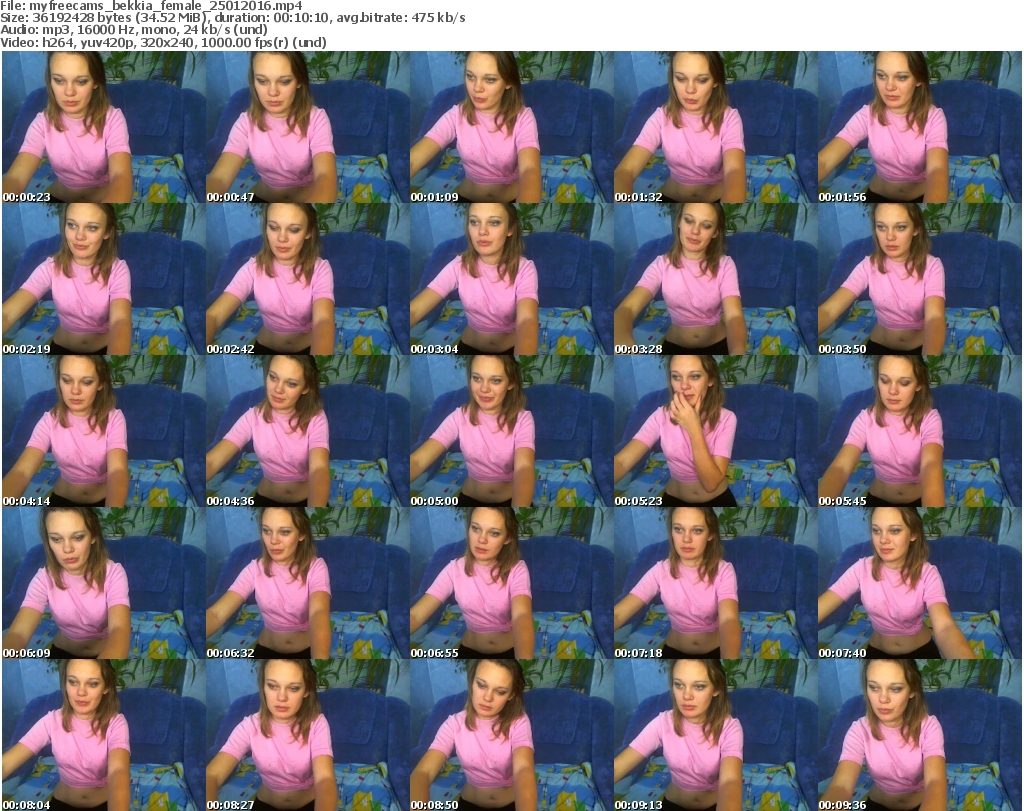
Task: Click the thumbnail stamped 00:01:09
Action: (511, 127)
